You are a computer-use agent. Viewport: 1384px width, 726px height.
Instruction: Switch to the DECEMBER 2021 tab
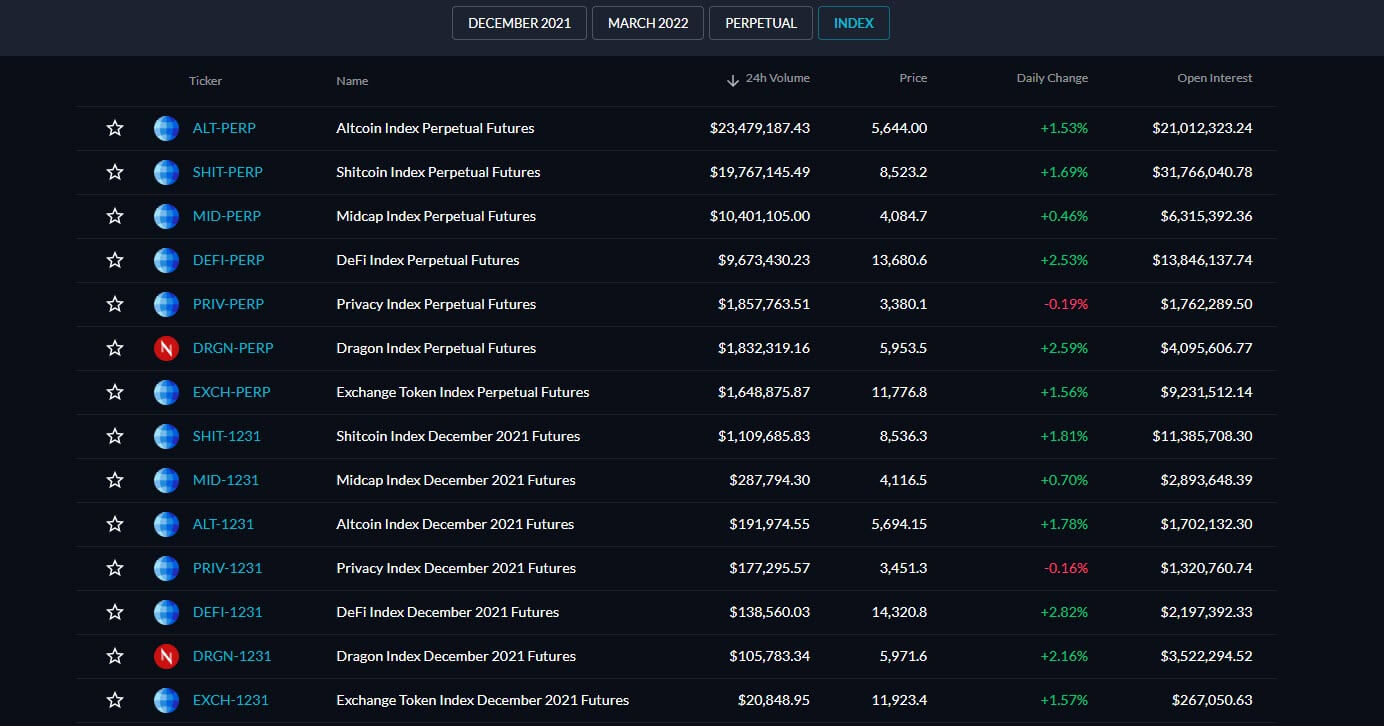click(x=519, y=23)
